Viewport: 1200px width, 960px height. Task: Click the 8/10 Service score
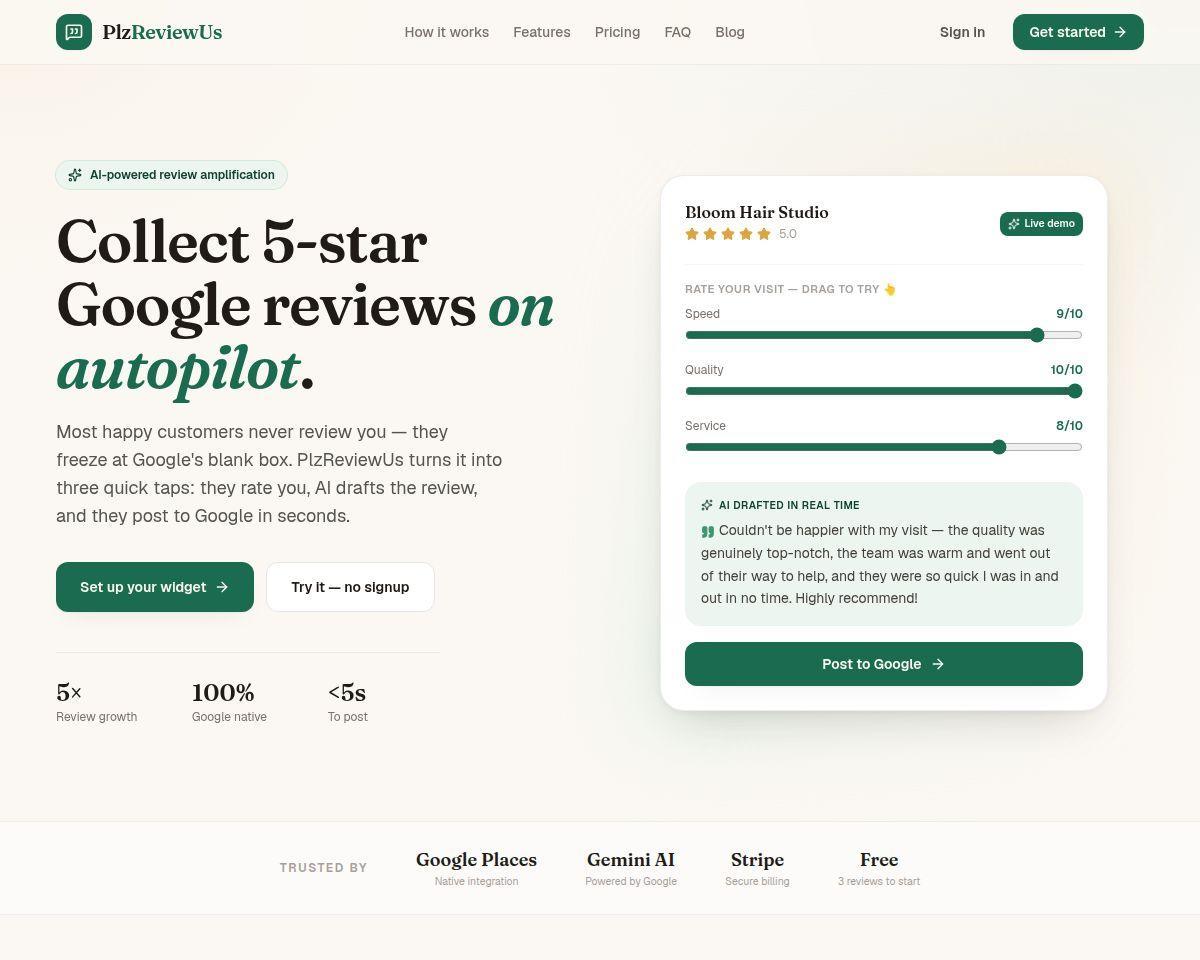click(1069, 426)
